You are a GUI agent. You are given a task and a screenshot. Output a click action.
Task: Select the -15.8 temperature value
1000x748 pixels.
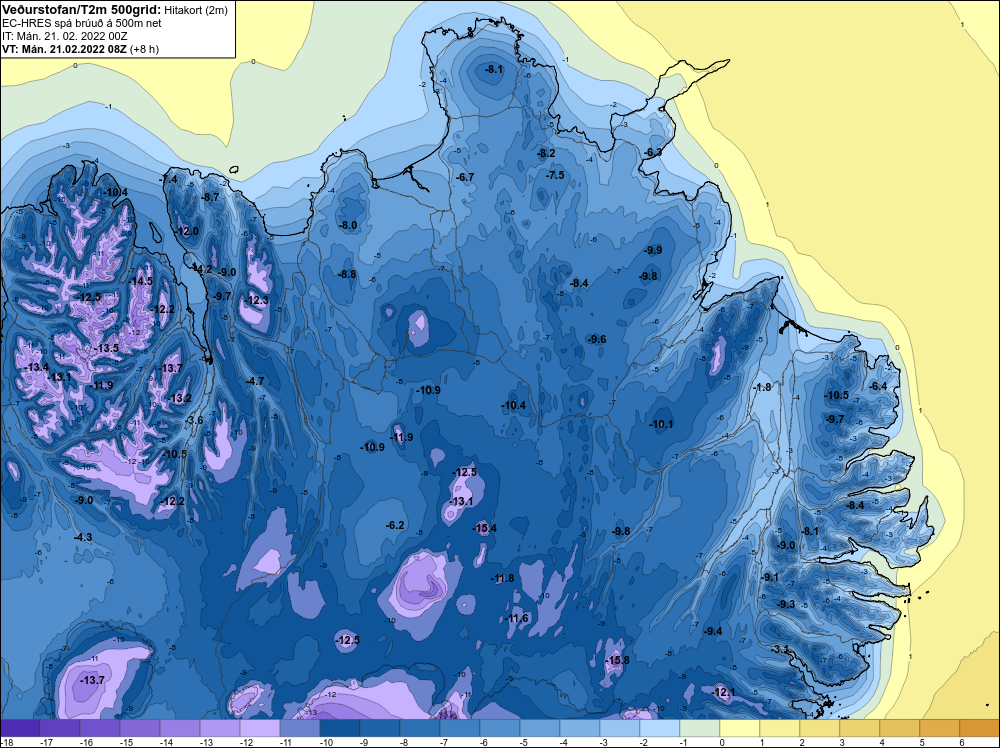pos(617,661)
